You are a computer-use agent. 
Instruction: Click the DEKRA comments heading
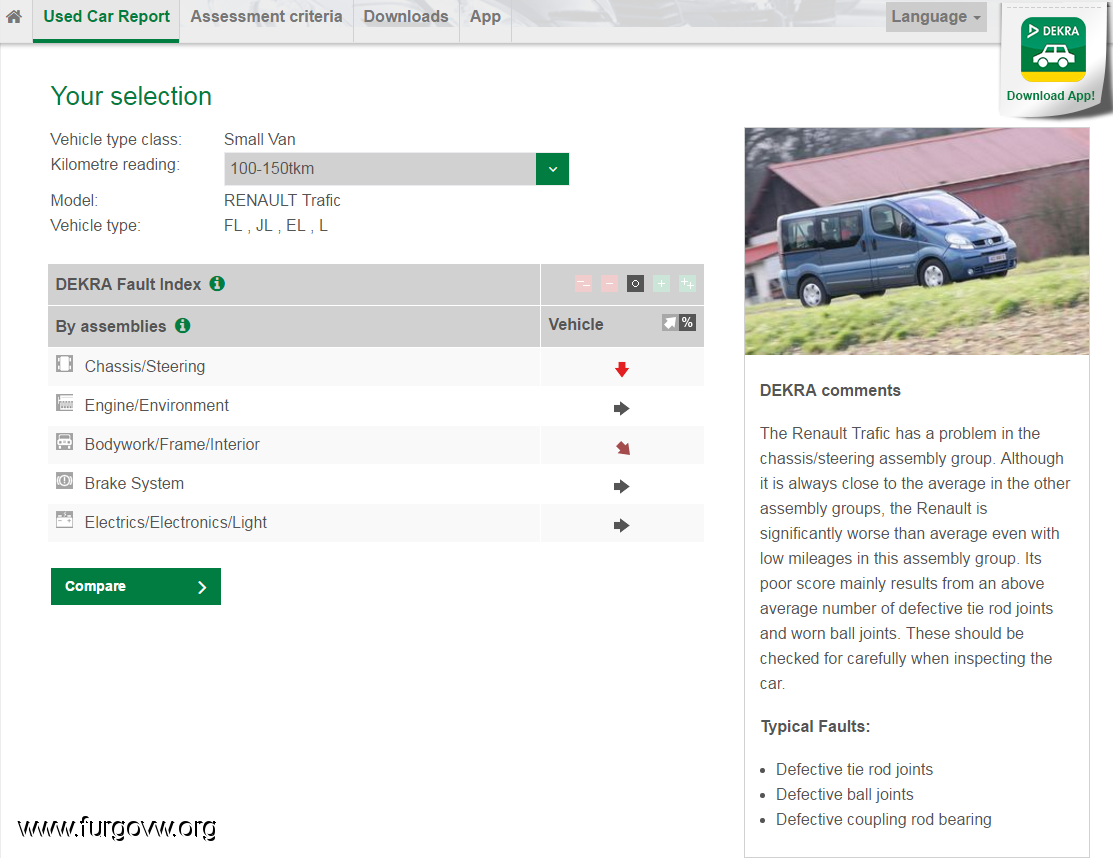(830, 390)
